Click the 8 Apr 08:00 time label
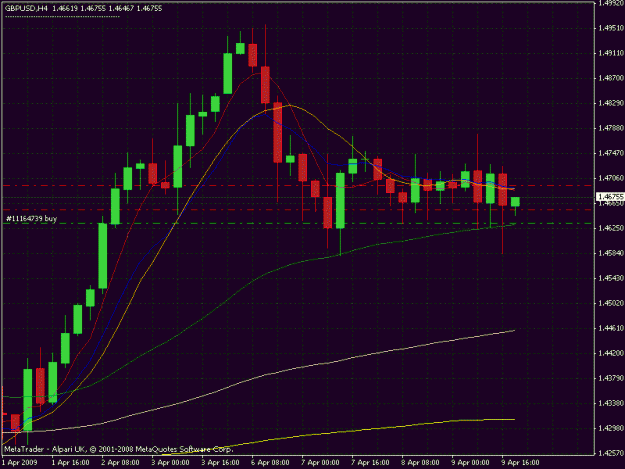 (420, 463)
